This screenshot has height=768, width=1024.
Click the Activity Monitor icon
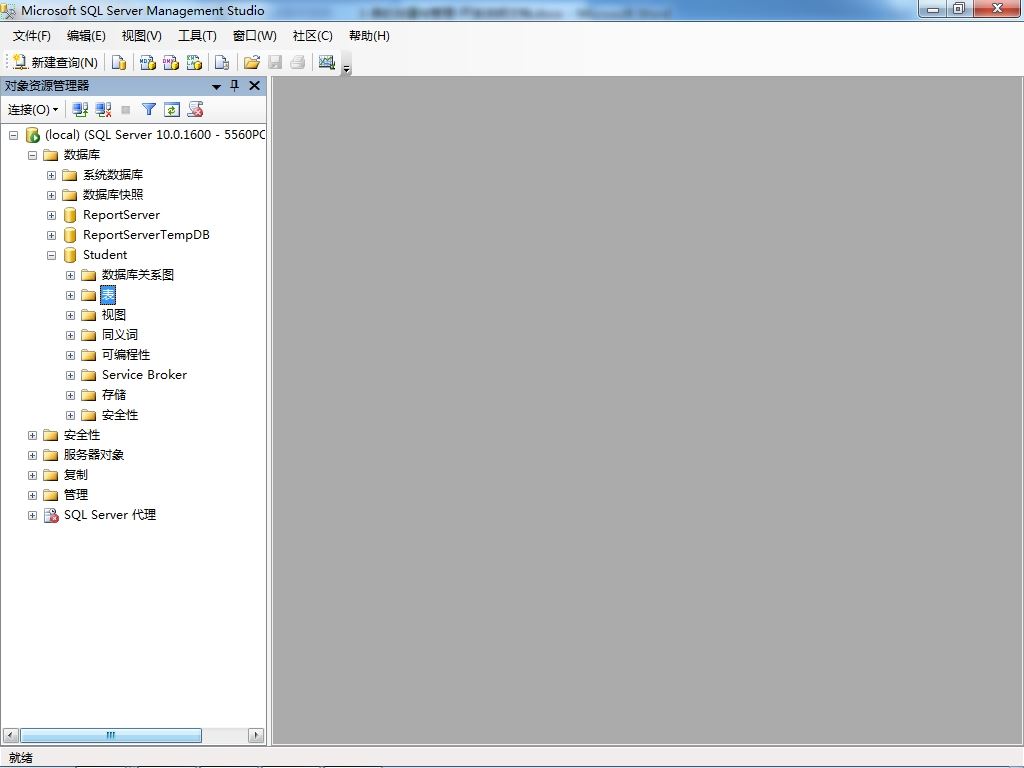(327, 62)
